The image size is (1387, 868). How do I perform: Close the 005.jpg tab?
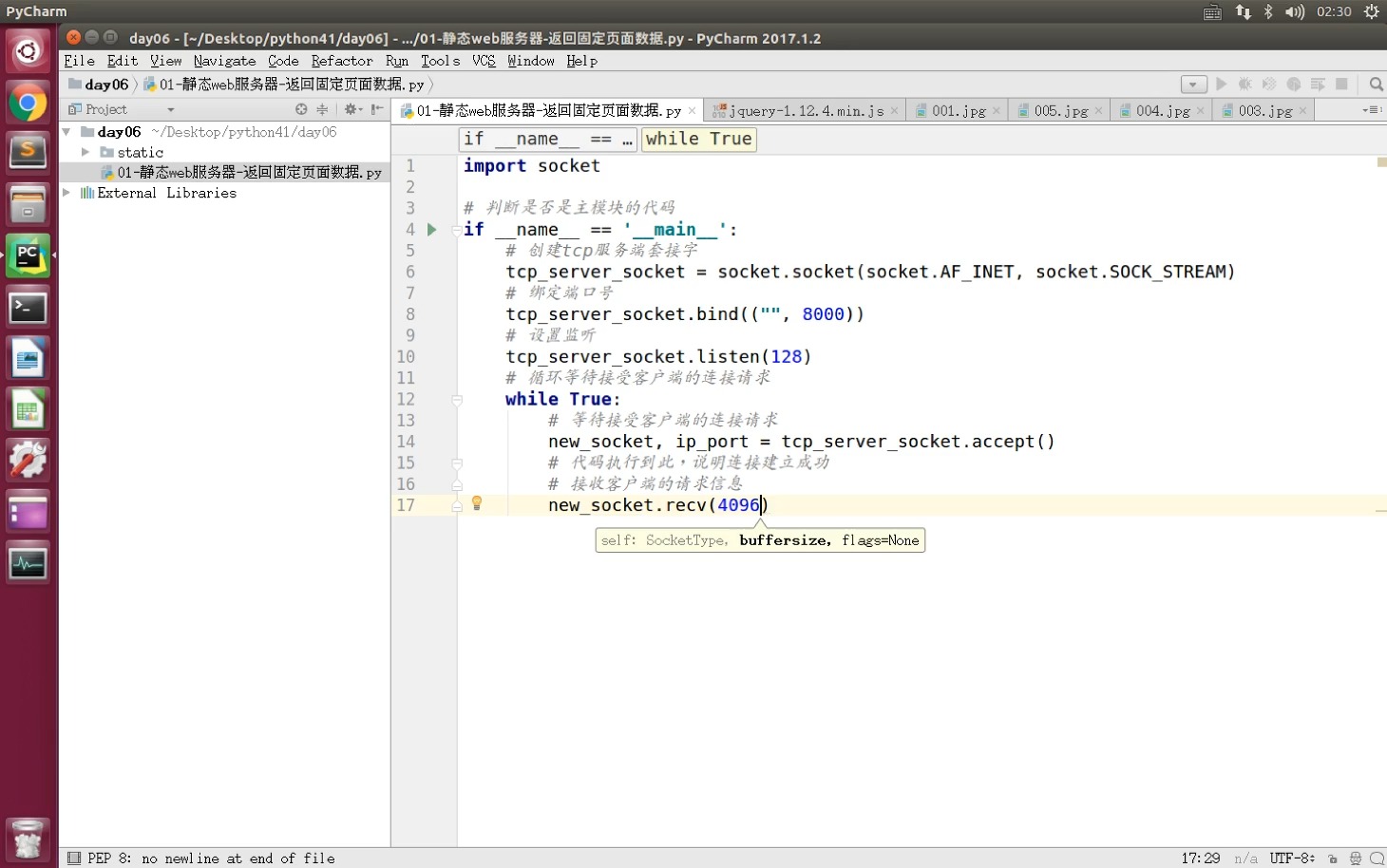click(x=1099, y=111)
